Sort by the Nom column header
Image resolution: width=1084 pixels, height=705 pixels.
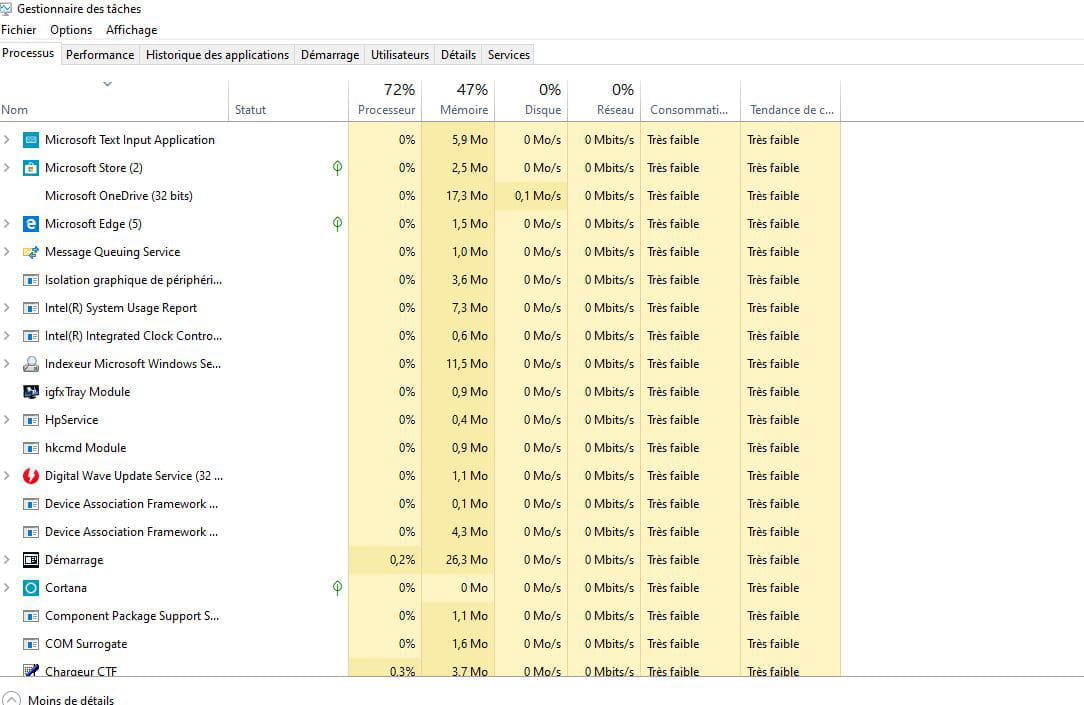point(114,101)
